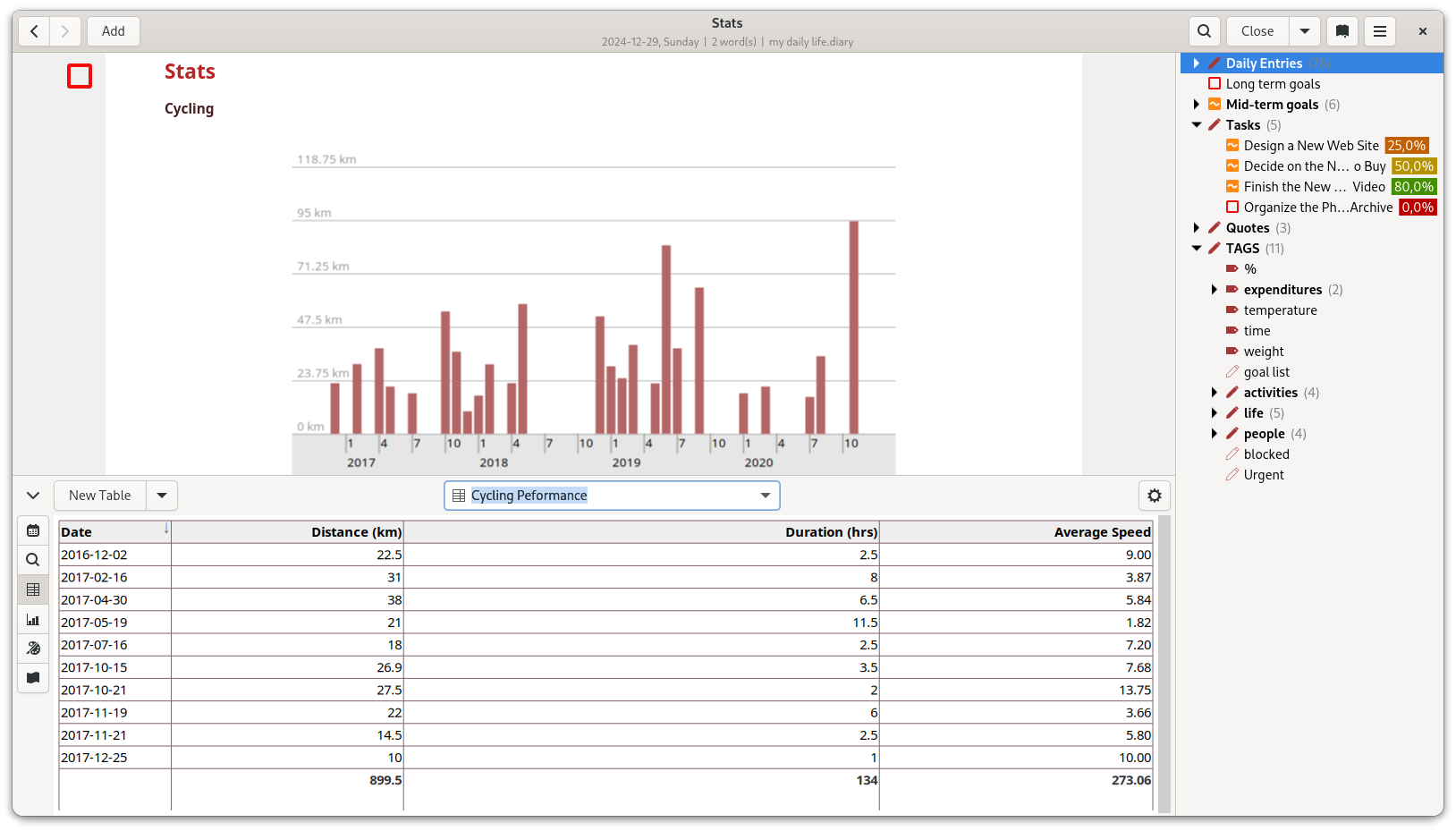The height and width of the screenshot is (831, 1456).
Task: Select the temperature tag
Action: click(x=1280, y=310)
